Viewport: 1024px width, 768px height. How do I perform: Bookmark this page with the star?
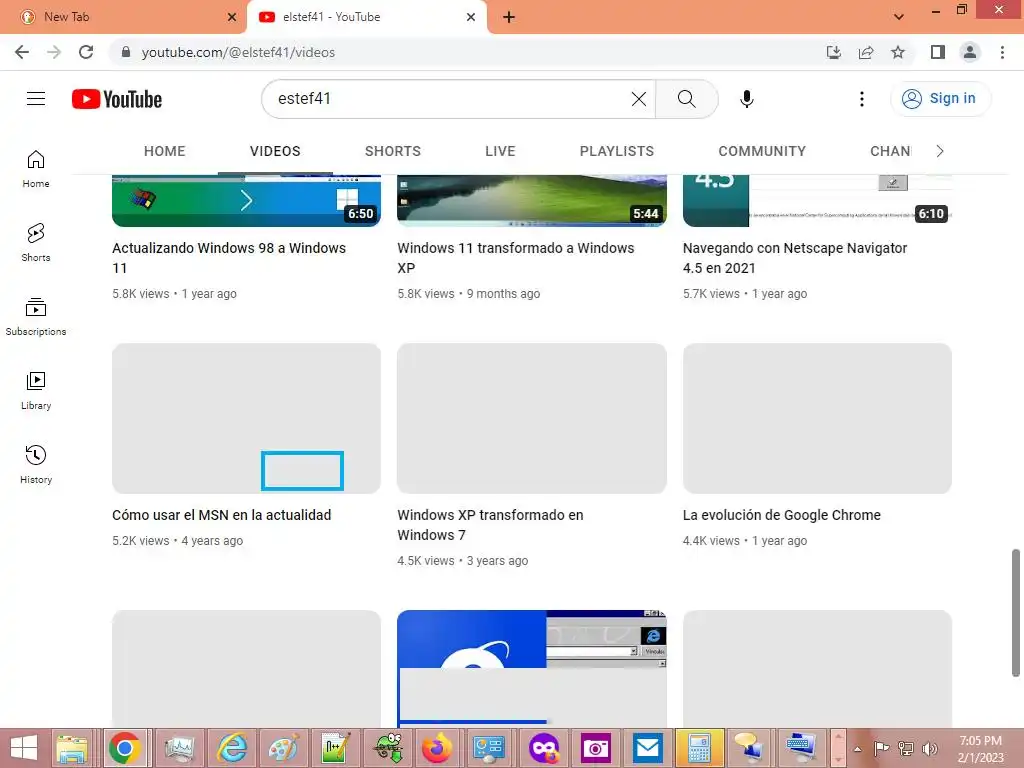coord(898,52)
